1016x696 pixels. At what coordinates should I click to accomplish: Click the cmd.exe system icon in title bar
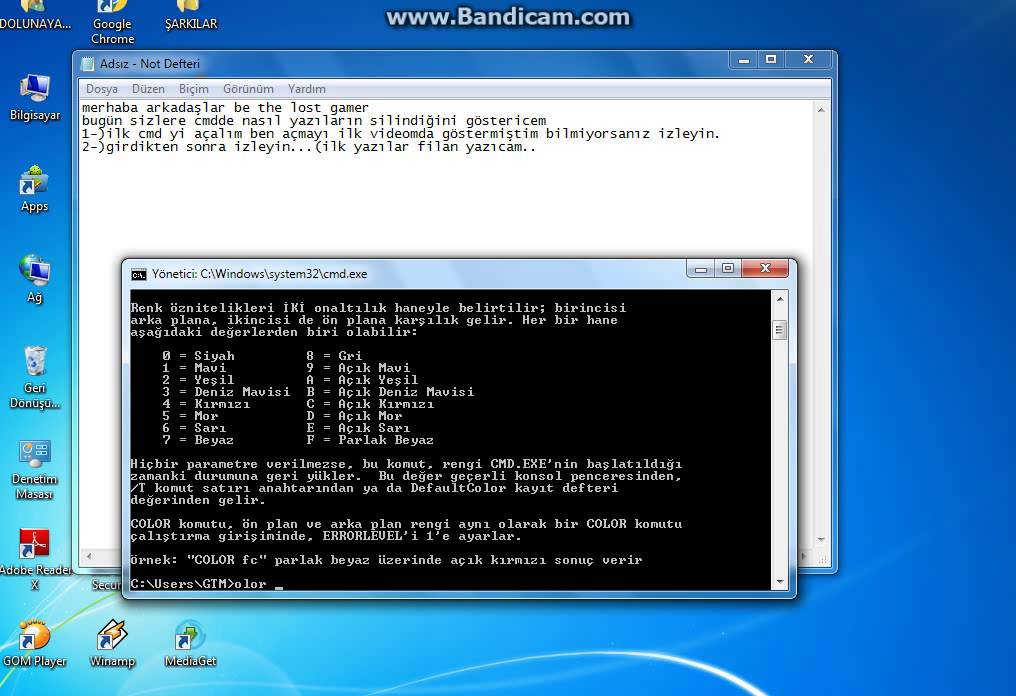pyautogui.click(x=139, y=274)
